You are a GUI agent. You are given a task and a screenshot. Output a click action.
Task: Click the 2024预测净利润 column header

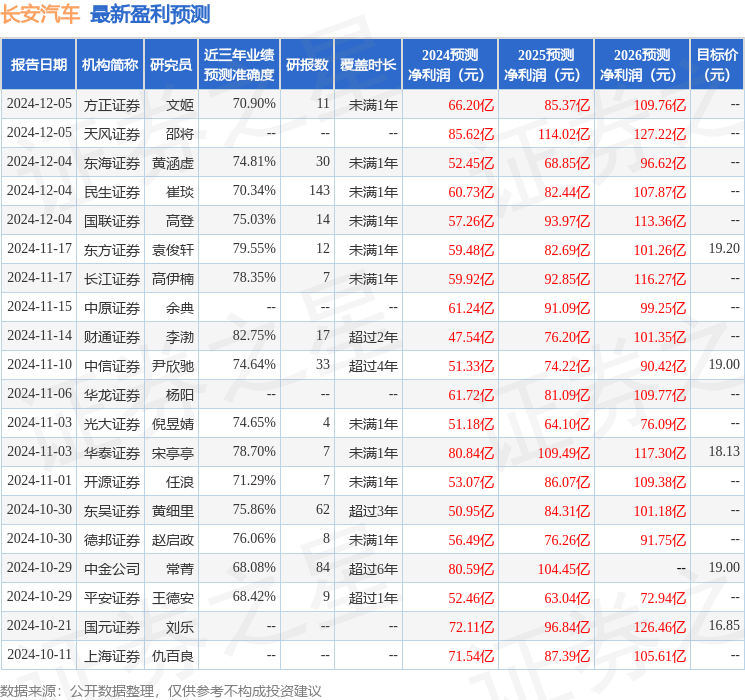(450, 65)
